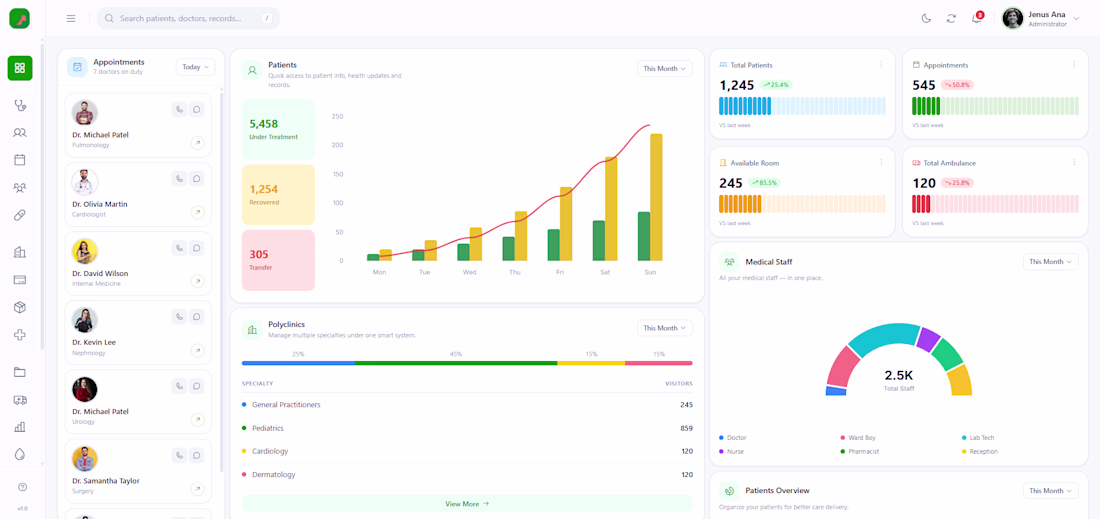Open ambulance icon in sidebar
Screen dimensions: 1100x519
click(20, 400)
